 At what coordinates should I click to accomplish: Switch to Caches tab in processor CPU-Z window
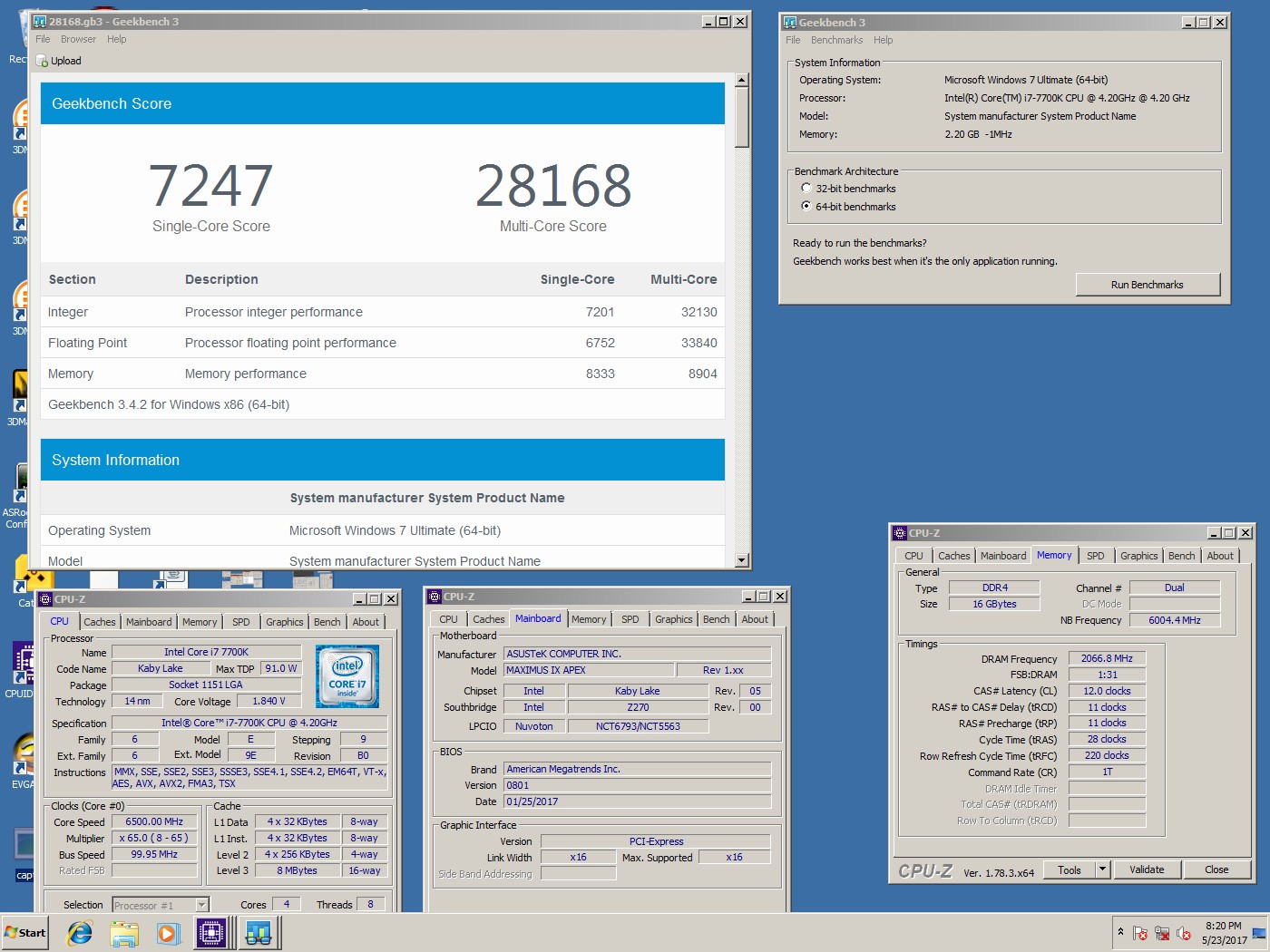click(x=100, y=622)
